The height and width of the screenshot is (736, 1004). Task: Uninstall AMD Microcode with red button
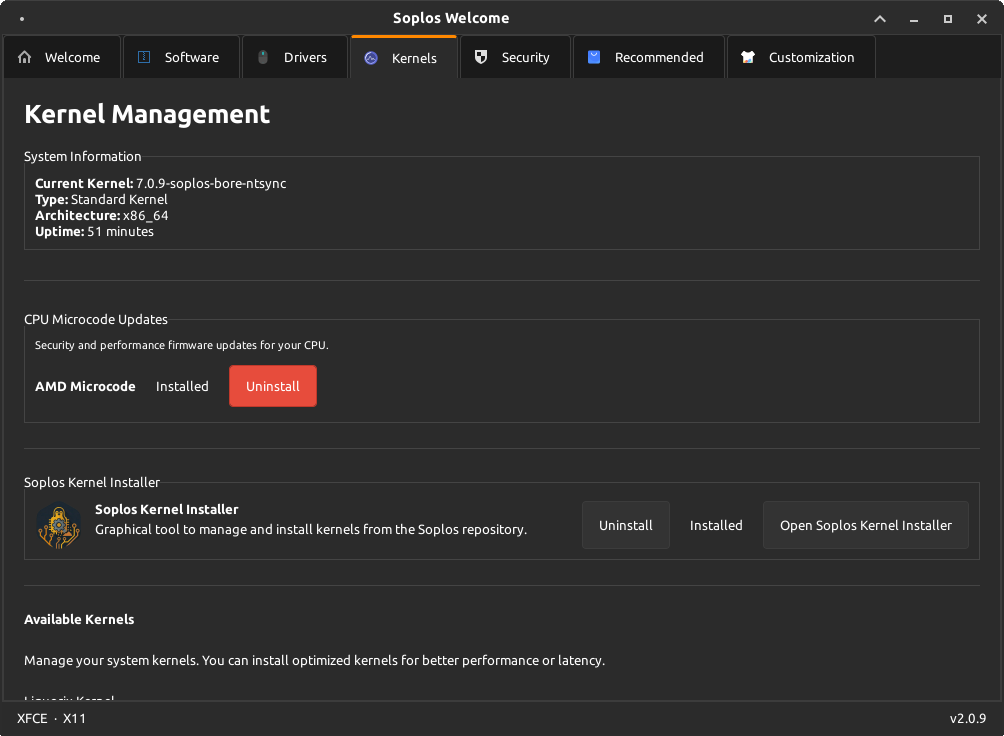[x=273, y=386]
